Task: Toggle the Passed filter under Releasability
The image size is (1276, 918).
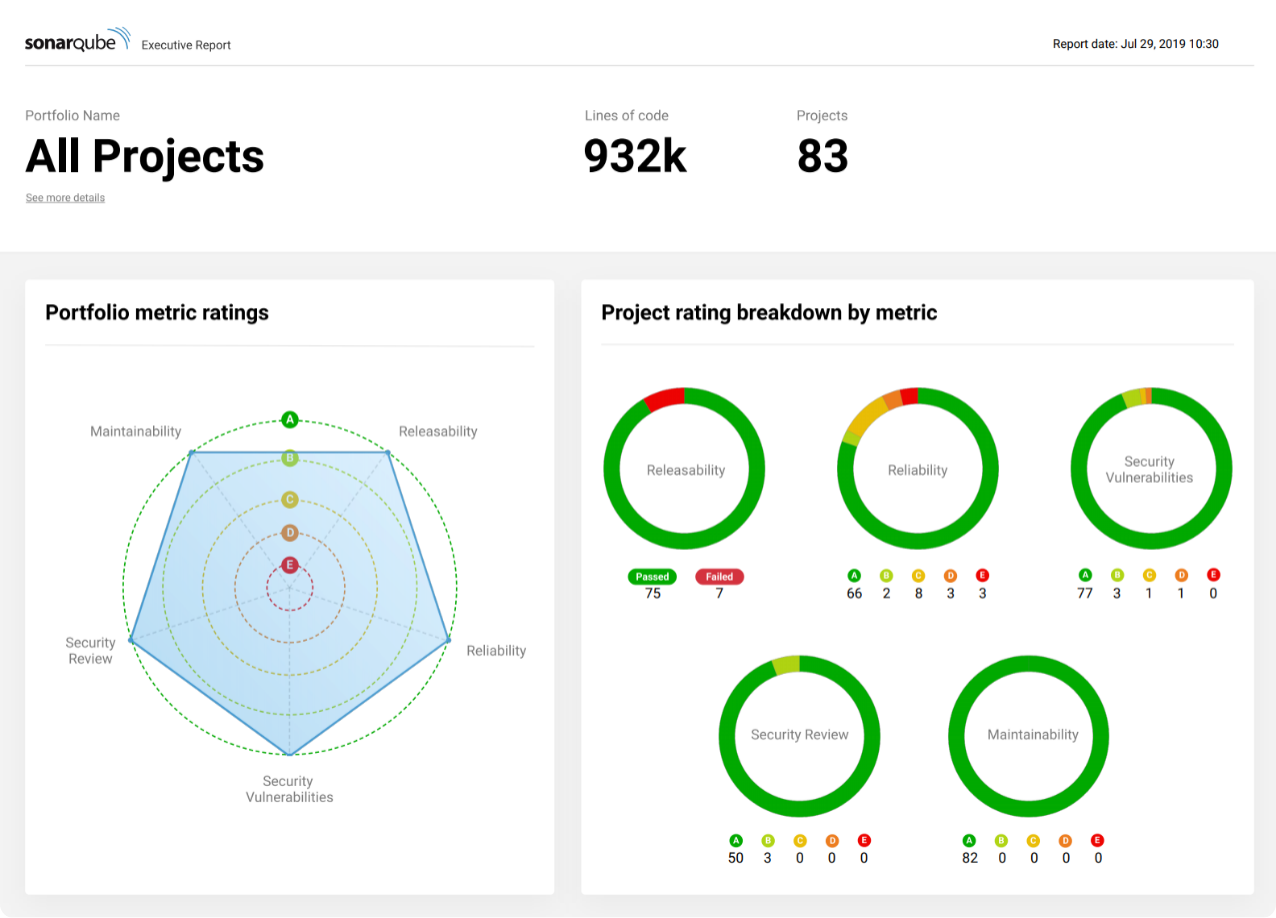Action: [652, 576]
